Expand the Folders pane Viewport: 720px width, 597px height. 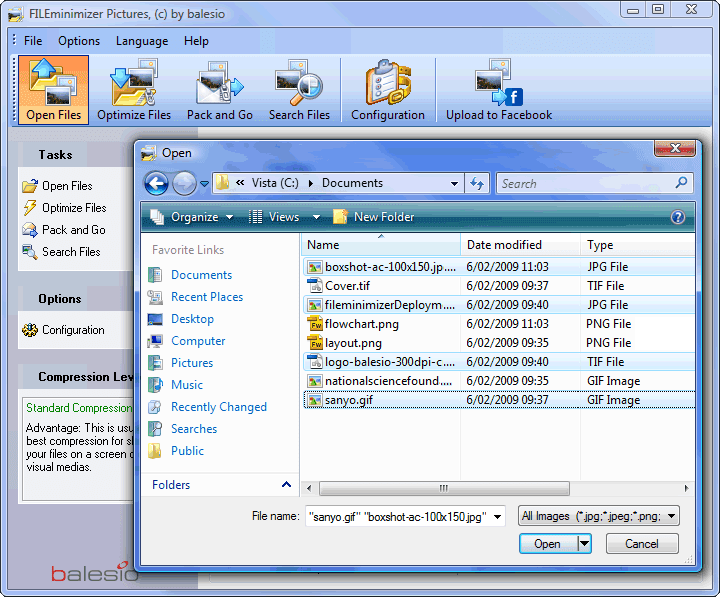point(286,484)
